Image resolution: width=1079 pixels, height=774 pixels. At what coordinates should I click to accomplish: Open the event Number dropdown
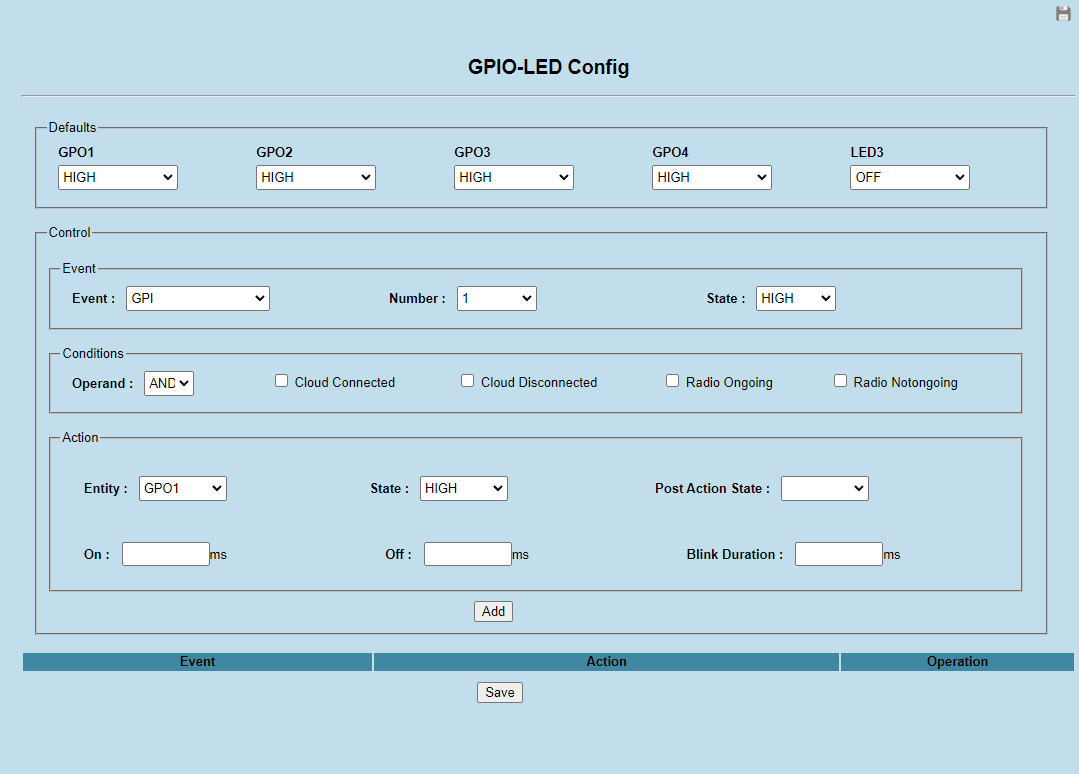point(496,298)
